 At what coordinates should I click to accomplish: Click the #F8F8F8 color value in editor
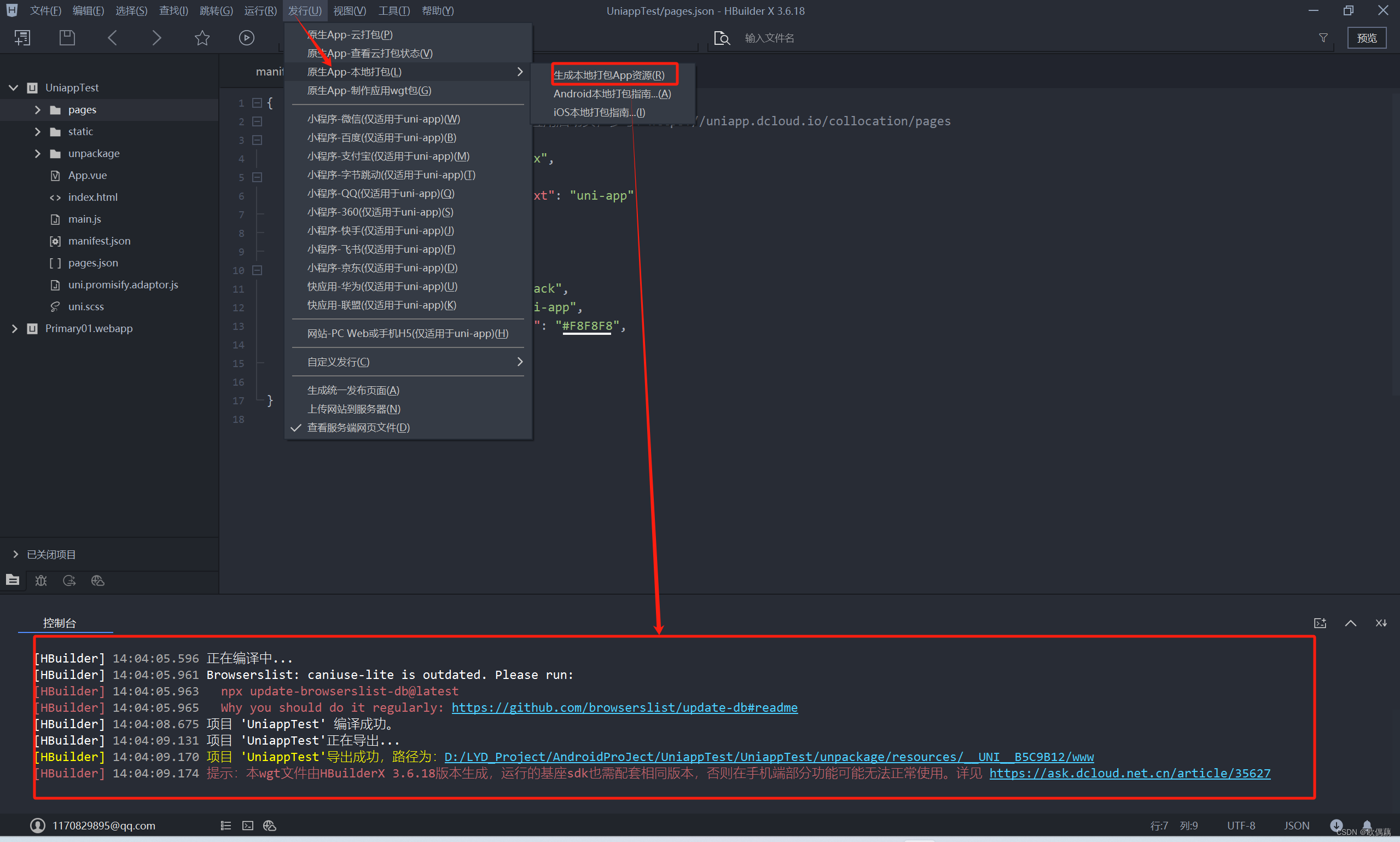pos(586,326)
